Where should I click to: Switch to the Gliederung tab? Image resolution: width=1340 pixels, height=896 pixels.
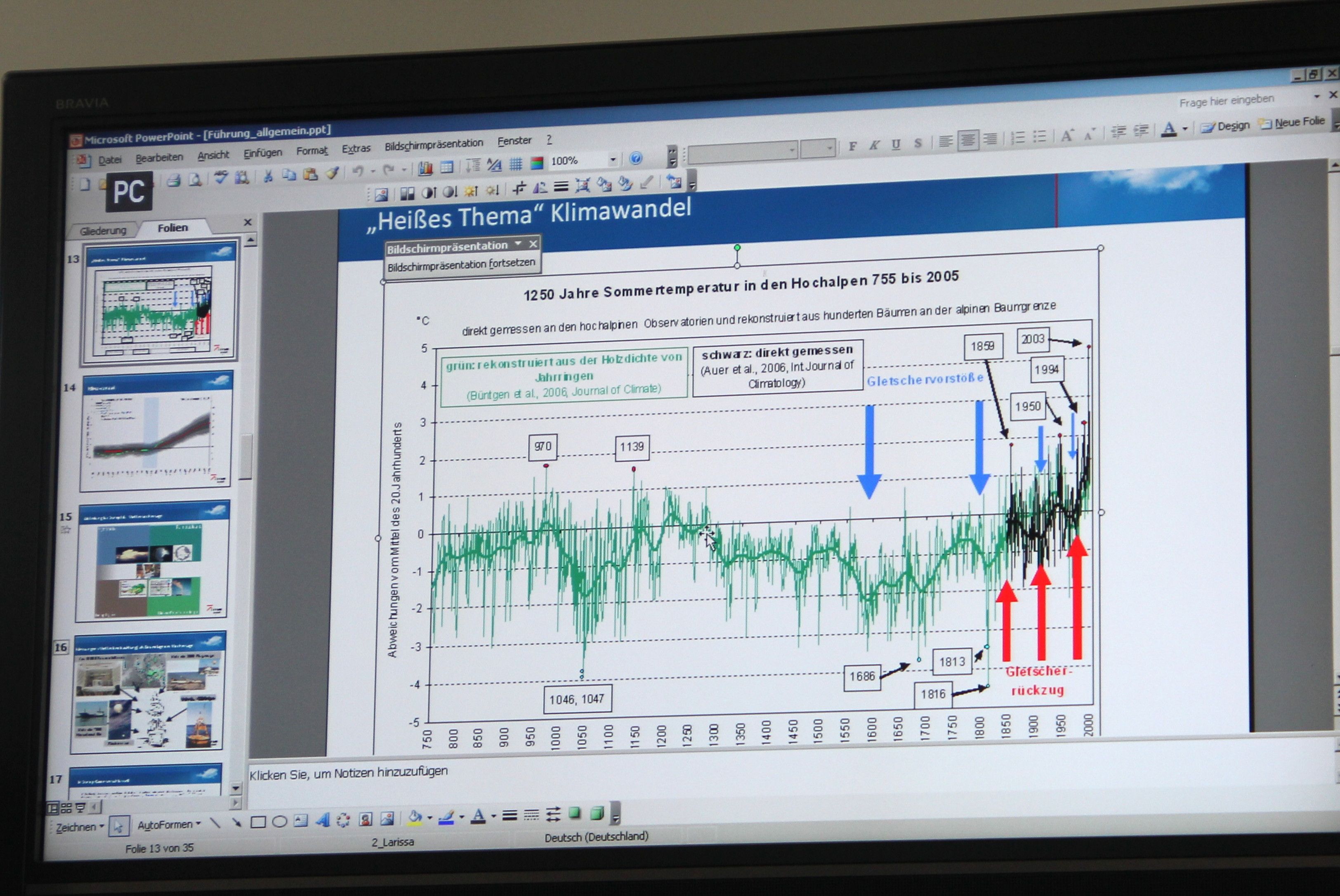[103, 231]
